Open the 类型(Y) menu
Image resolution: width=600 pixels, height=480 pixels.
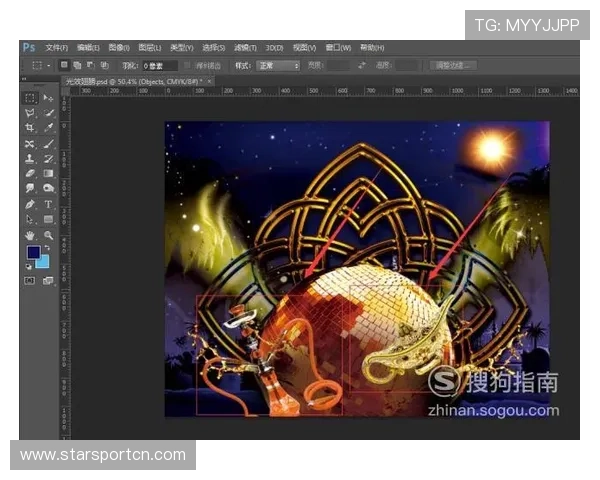click(182, 48)
